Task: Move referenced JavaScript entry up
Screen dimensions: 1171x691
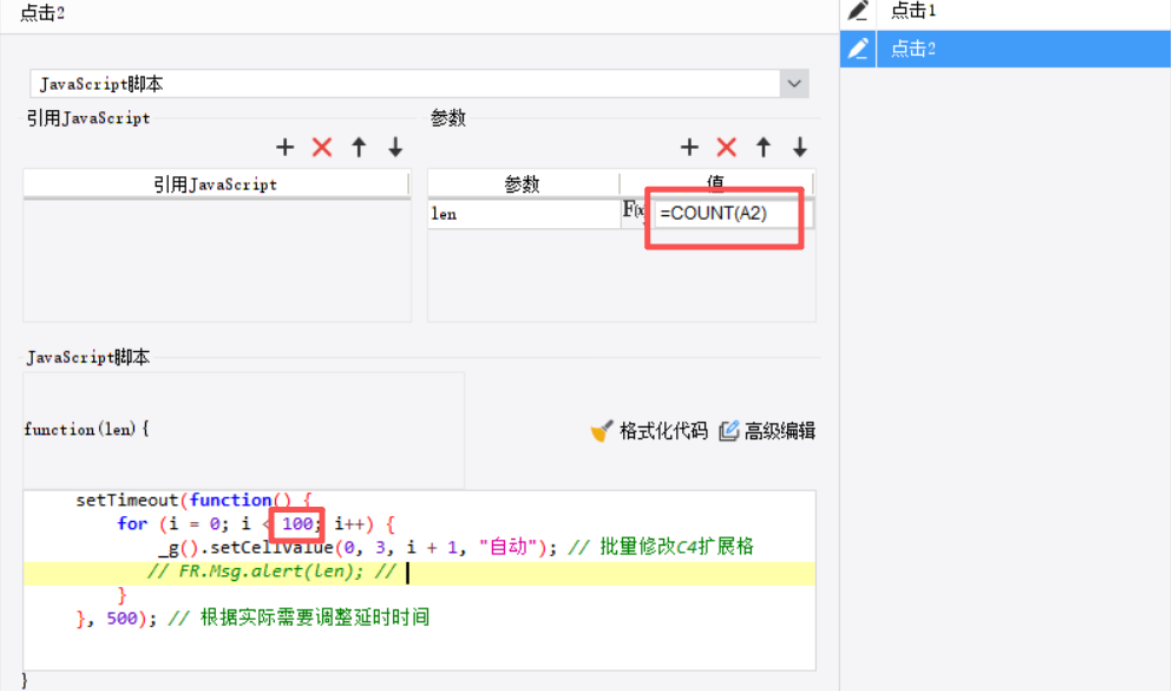Action: 359,147
